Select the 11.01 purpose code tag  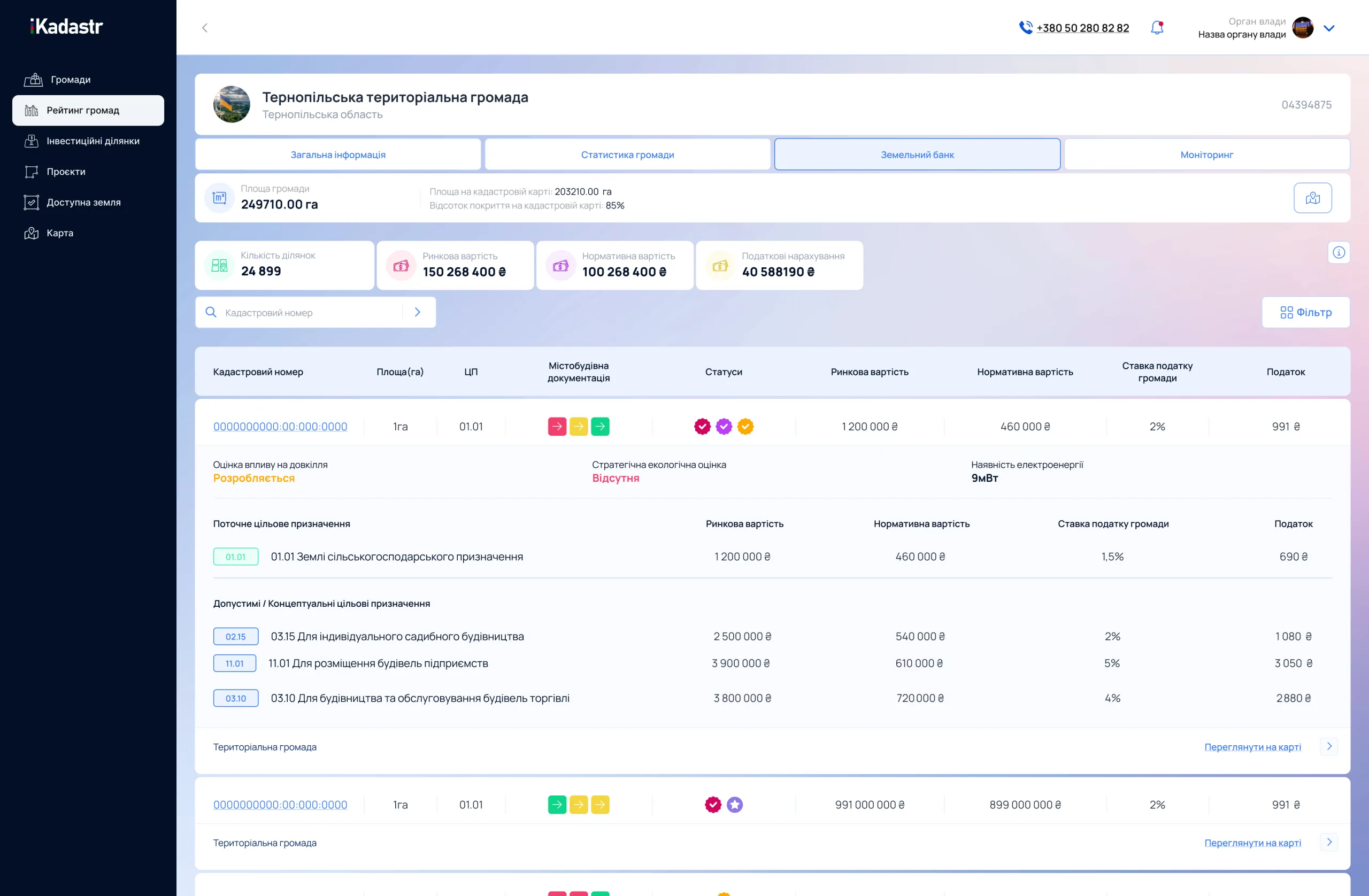click(235, 663)
